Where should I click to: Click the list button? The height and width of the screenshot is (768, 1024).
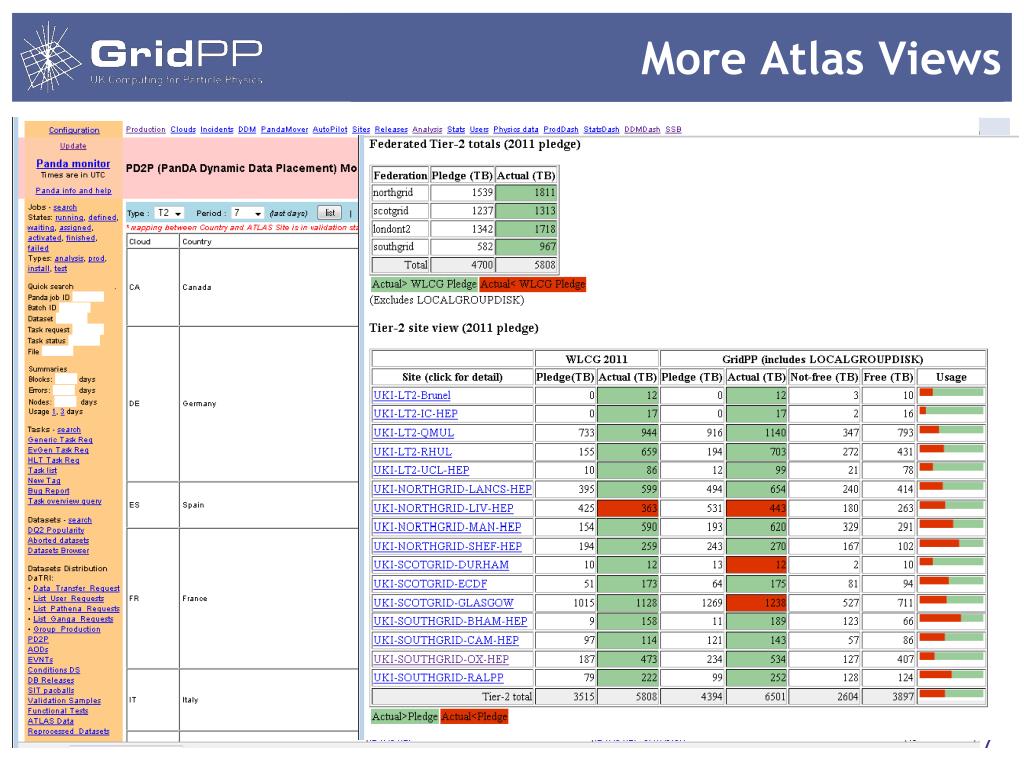point(330,213)
